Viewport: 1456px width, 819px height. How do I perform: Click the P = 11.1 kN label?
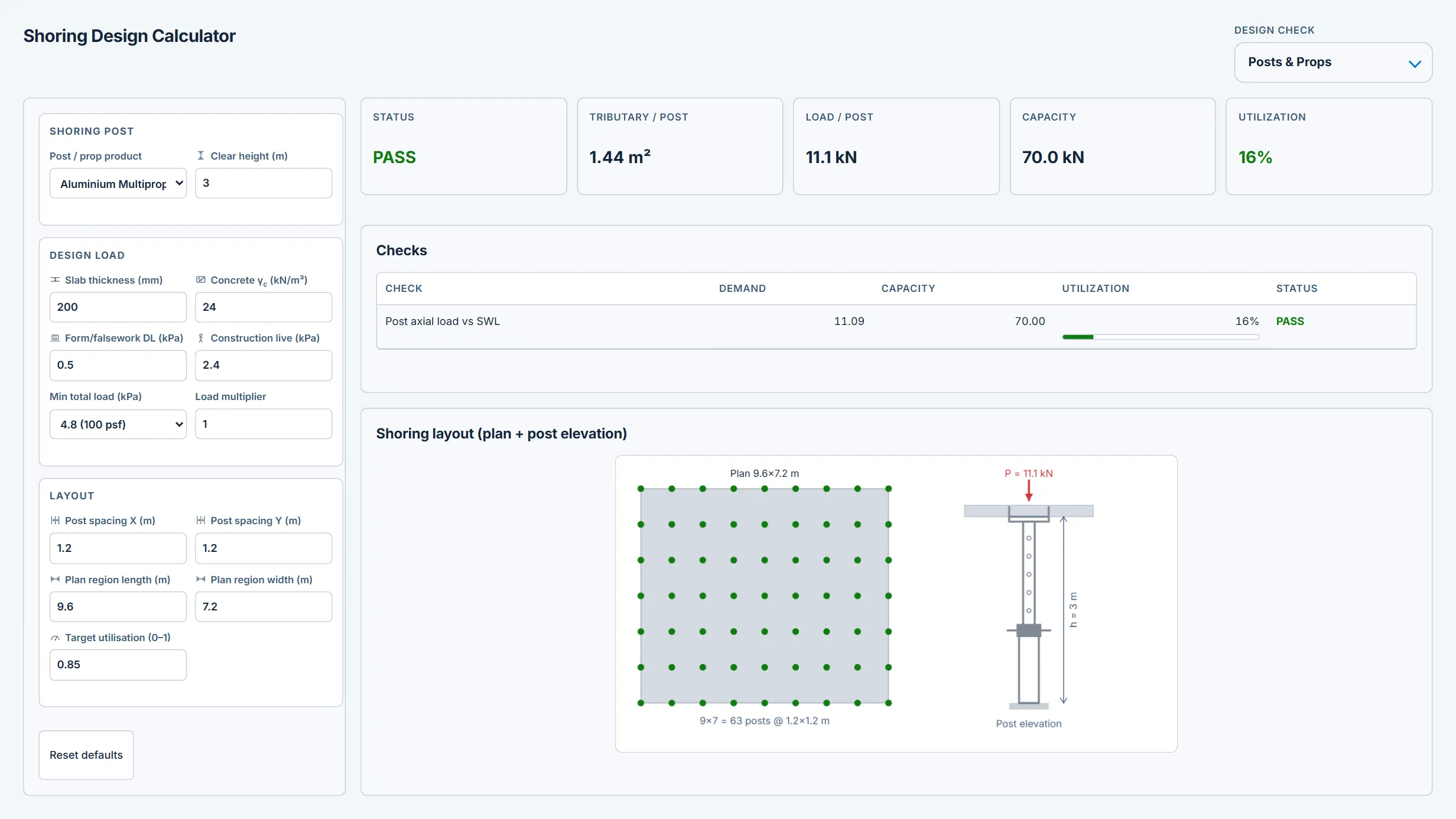(x=1029, y=473)
